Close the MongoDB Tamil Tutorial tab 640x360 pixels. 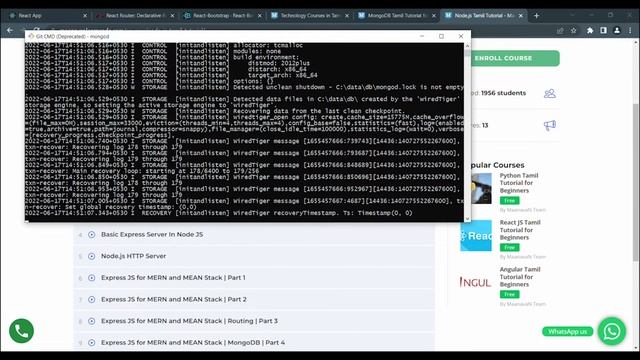[434, 16]
